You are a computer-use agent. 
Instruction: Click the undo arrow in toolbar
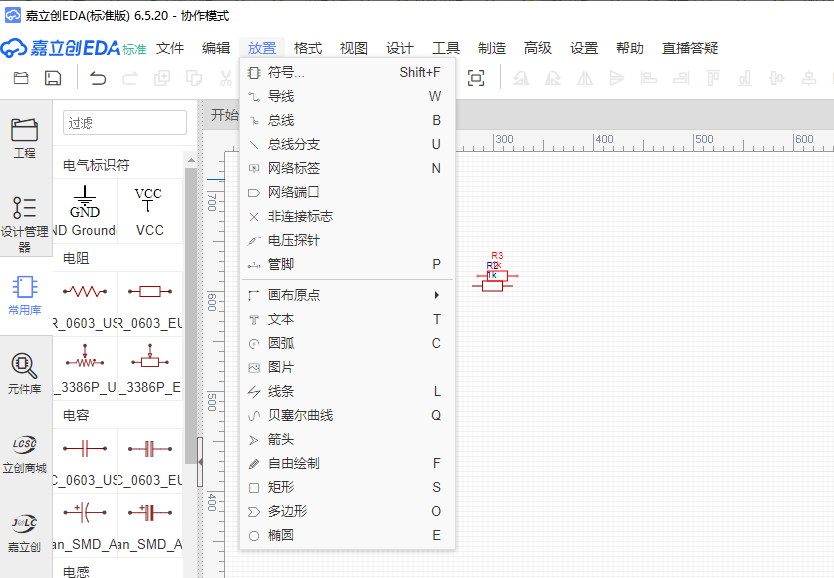[x=98, y=78]
